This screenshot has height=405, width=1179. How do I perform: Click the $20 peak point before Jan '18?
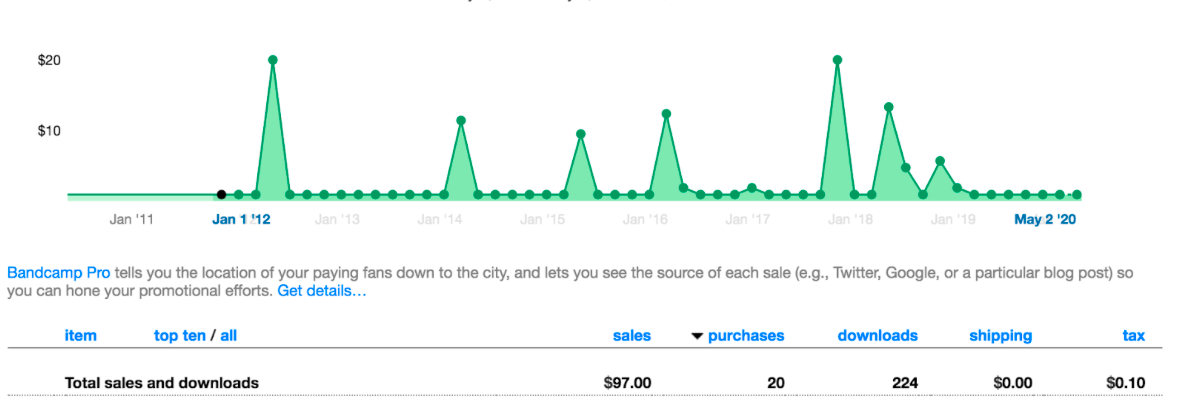pyautogui.click(x=837, y=60)
